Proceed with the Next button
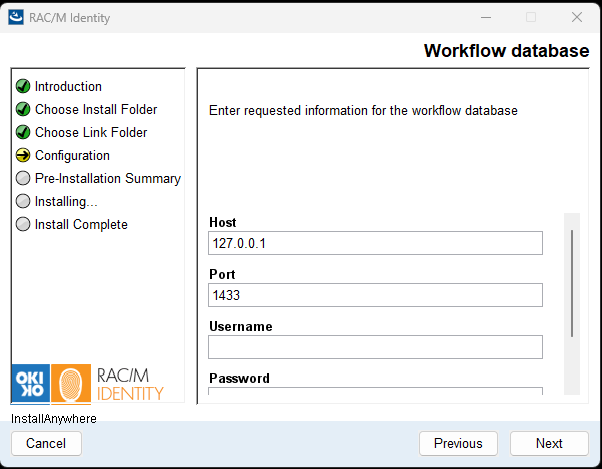The width and height of the screenshot is (602, 469). point(549,443)
